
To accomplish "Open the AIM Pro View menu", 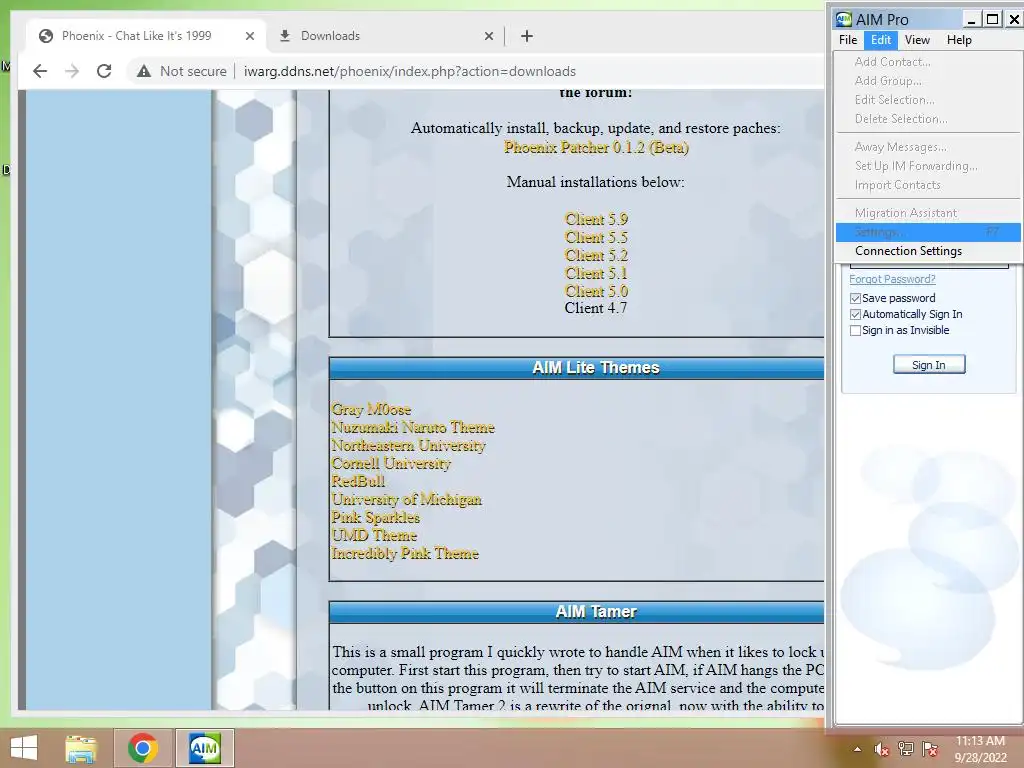I will 917,40.
